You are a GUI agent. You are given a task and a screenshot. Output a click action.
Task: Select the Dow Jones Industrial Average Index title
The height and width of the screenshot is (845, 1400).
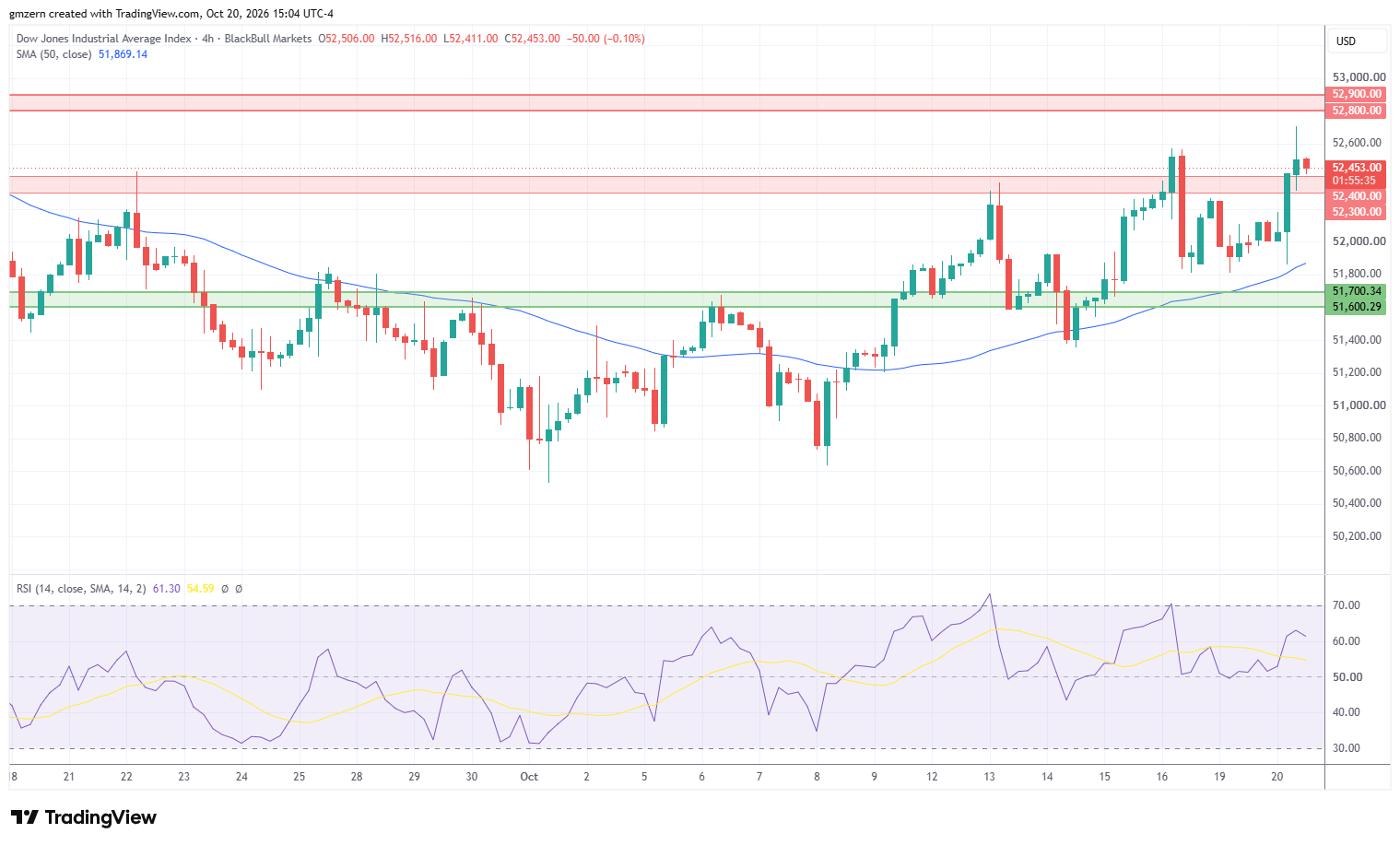(104, 39)
